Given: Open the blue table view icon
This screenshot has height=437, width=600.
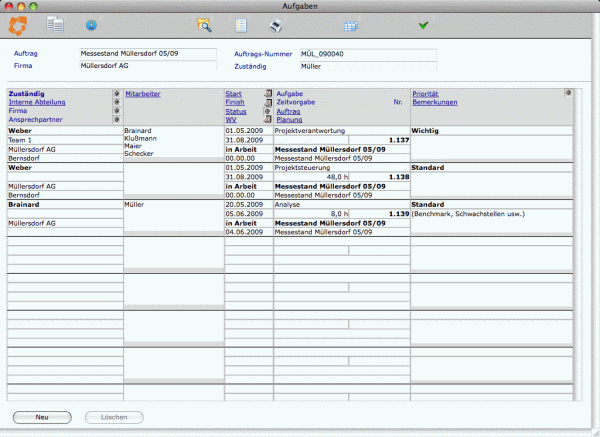Looking at the screenshot, I should pyautogui.click(x=351, y=26).
